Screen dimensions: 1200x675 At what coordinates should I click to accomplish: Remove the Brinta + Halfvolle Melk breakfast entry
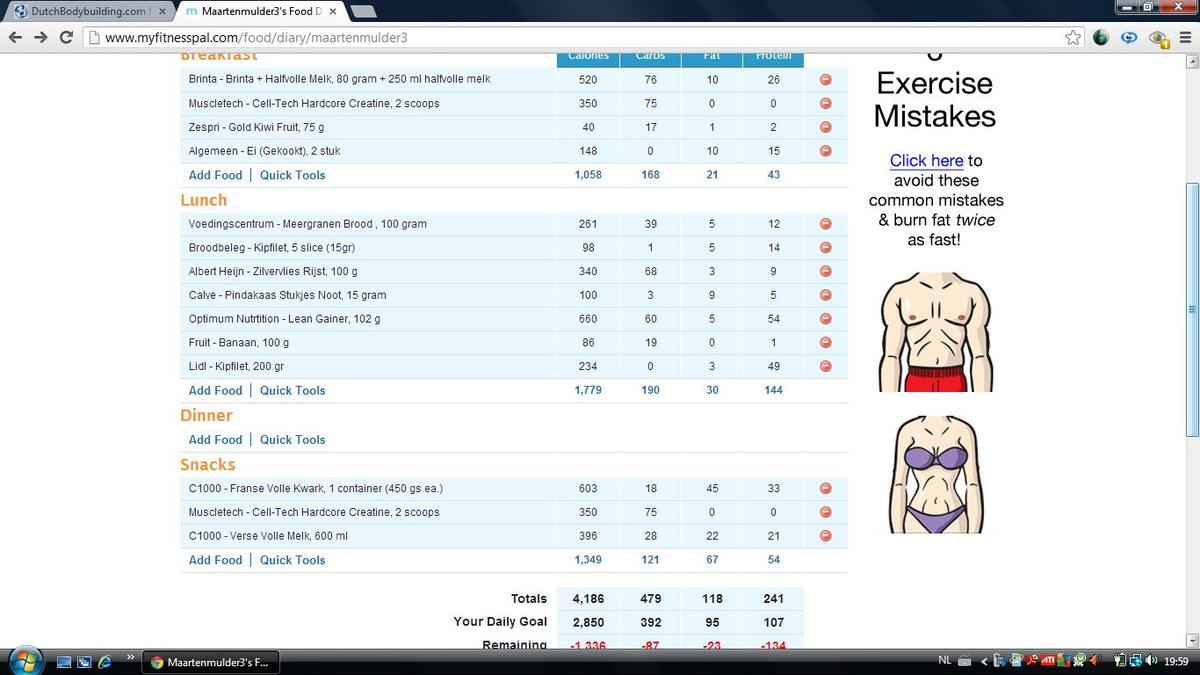pyautogui.click(x=825, y=80)
